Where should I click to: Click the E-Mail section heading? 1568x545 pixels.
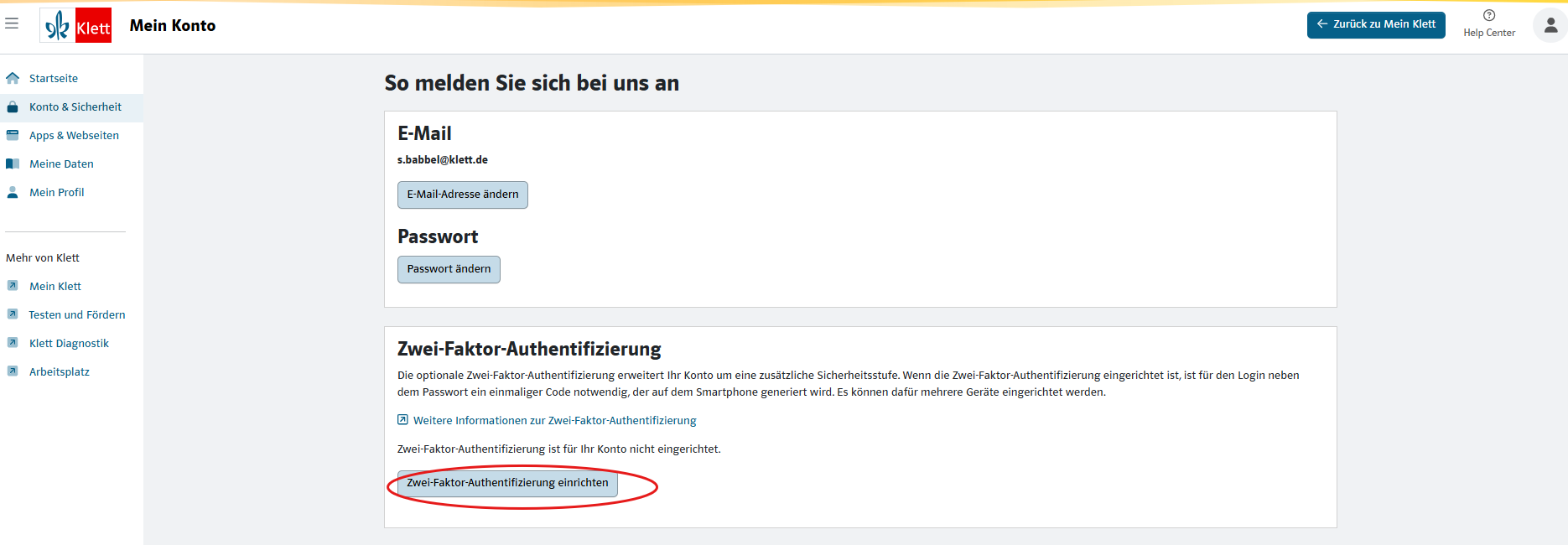[x=424, y=133]
